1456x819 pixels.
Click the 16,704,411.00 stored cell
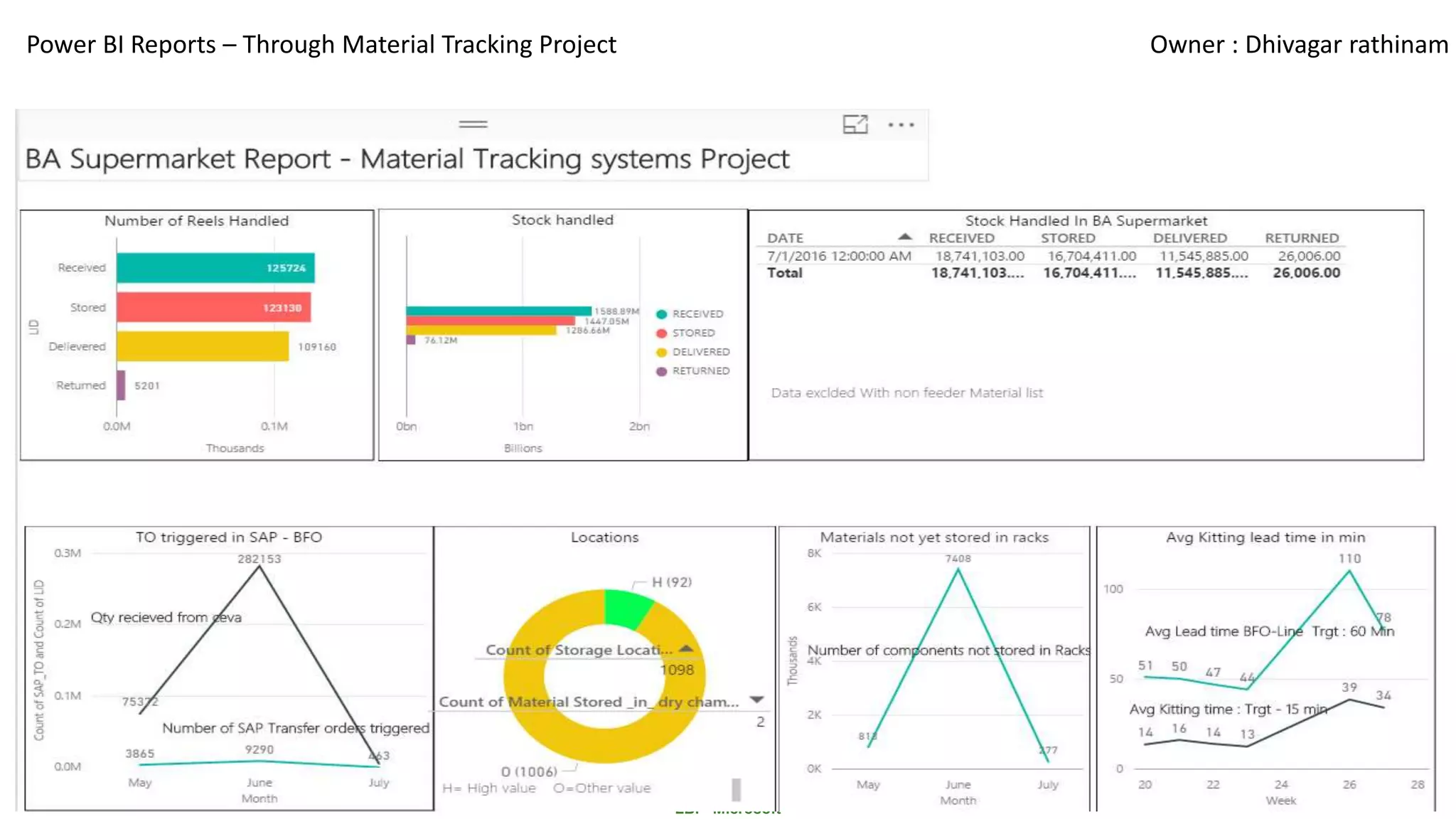point(1091,256)
